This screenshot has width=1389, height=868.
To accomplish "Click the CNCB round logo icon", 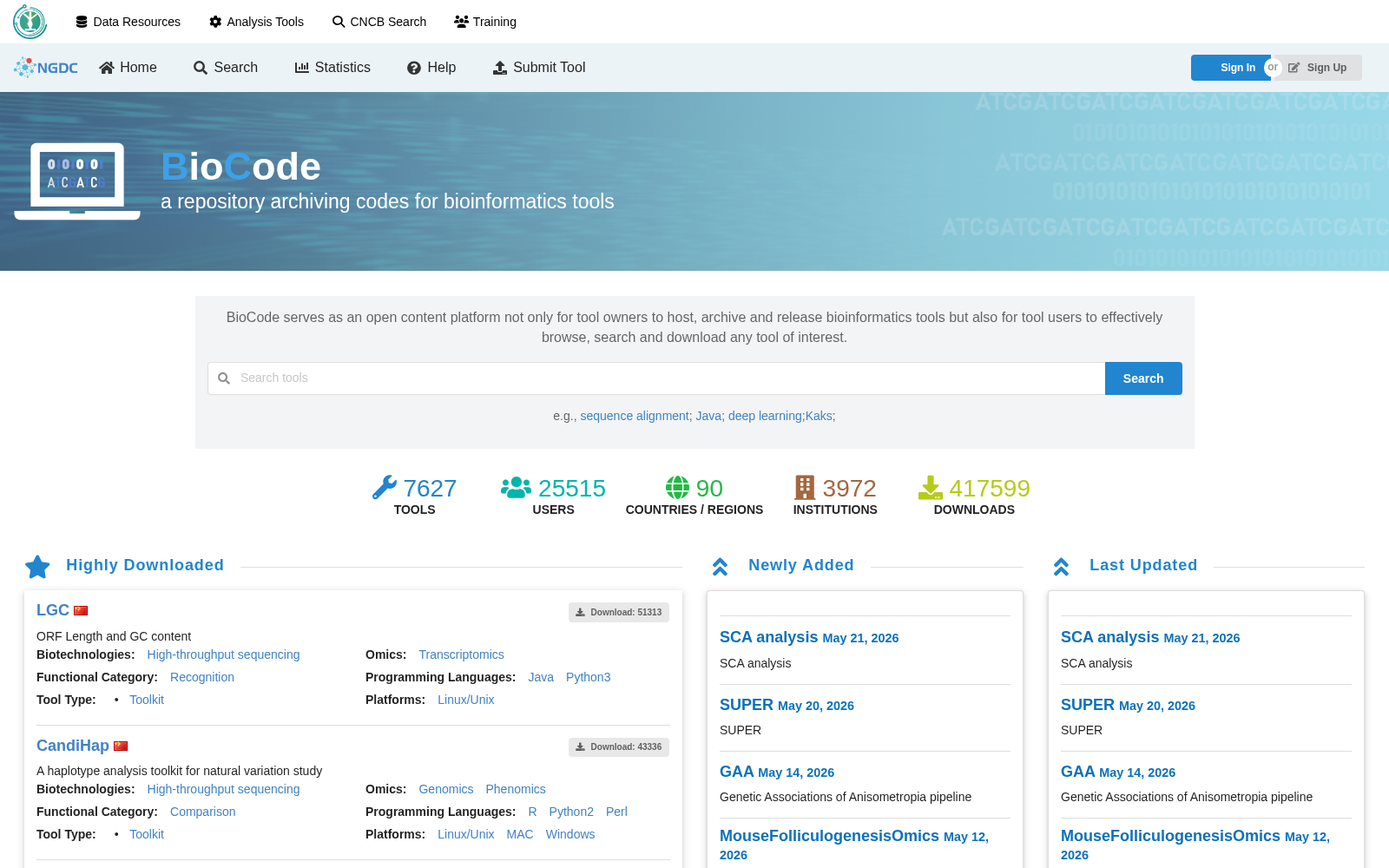I will click(30, 22).
